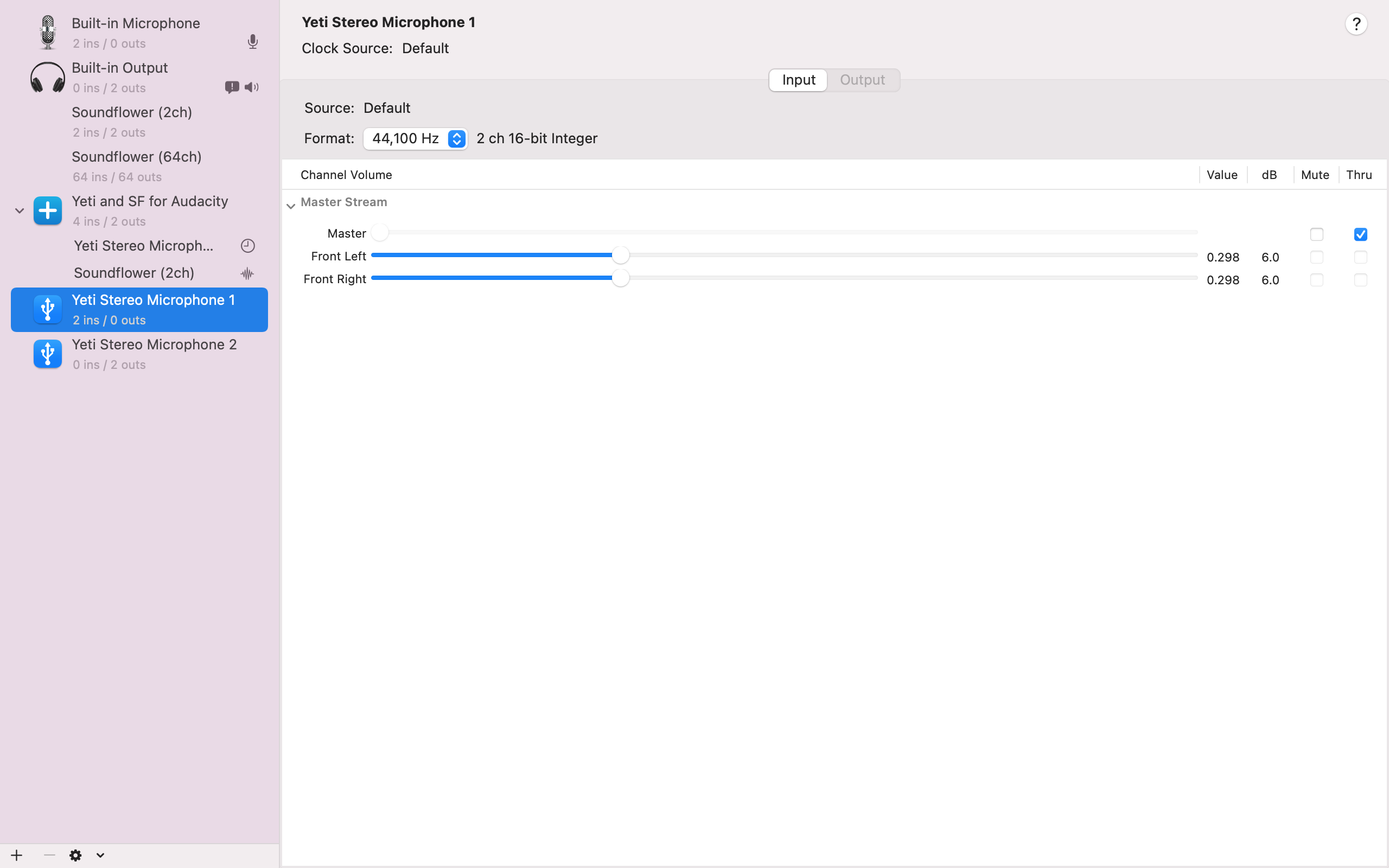Collapse the Master Stream section

[x=291, y=206]
